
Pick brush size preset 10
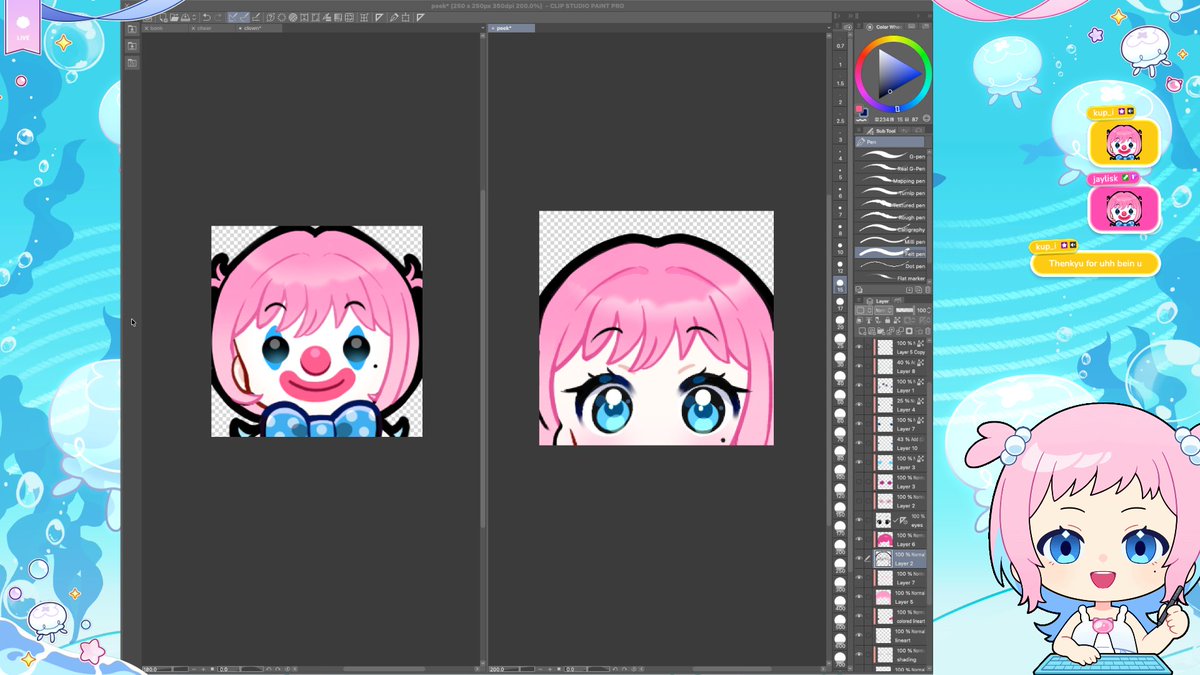[840, 249]
